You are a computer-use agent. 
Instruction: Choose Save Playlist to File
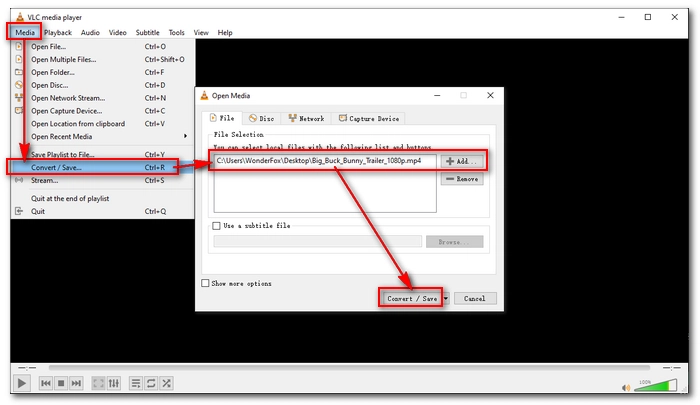point(103,154)
